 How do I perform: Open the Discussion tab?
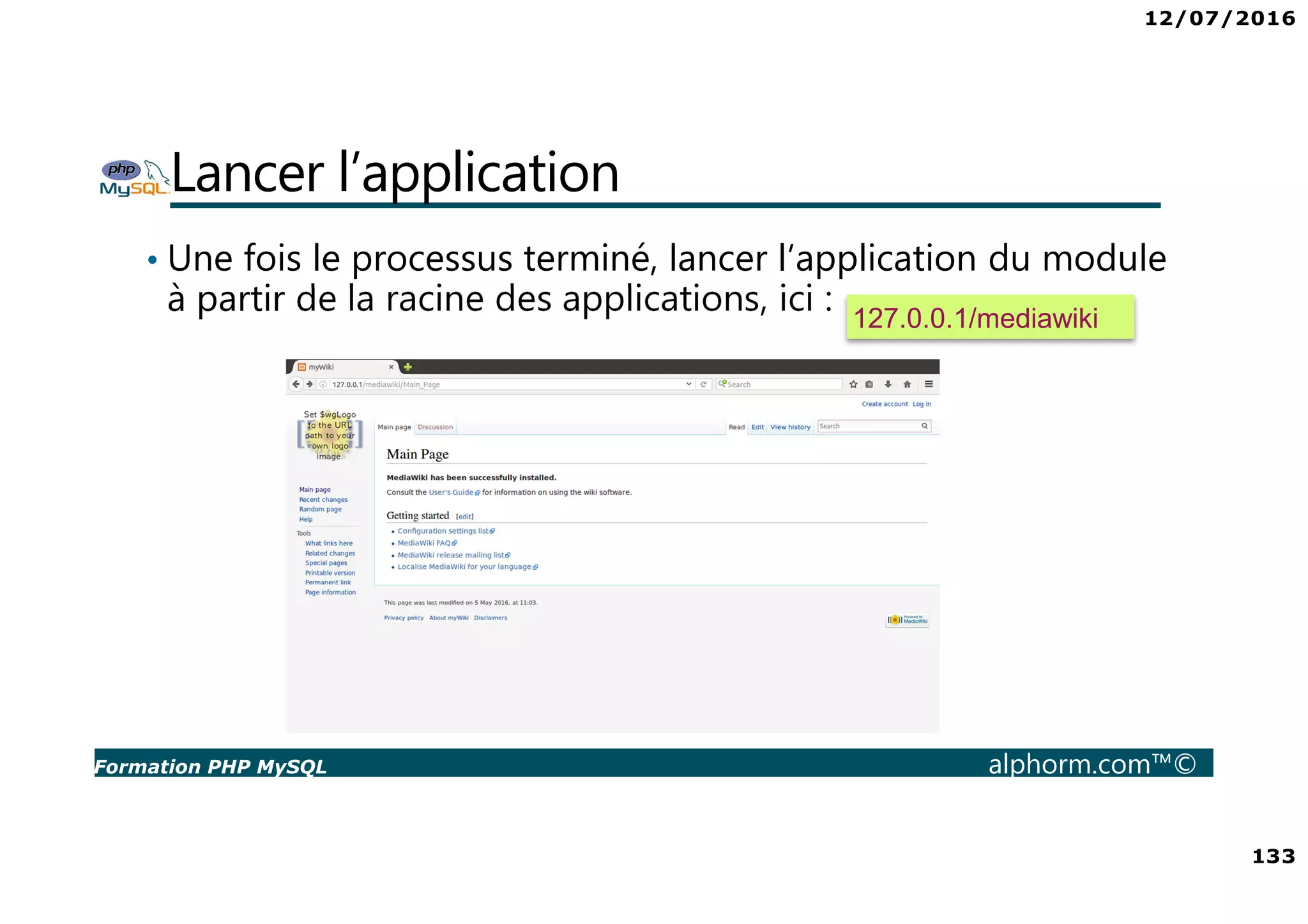(435, 427)
